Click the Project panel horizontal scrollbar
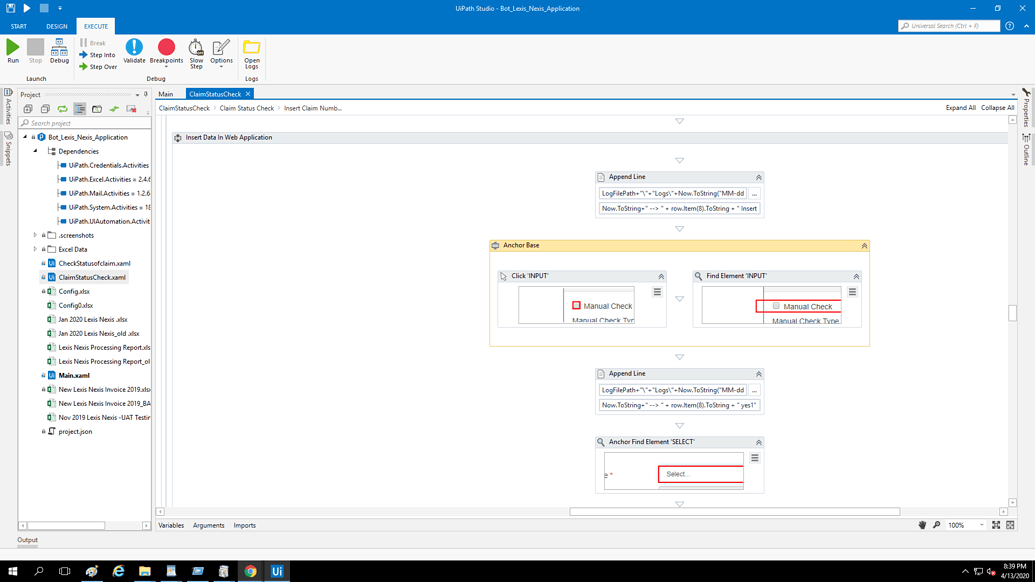The height and width of the screenshot is (582, 1035). [x=66, y=526]
